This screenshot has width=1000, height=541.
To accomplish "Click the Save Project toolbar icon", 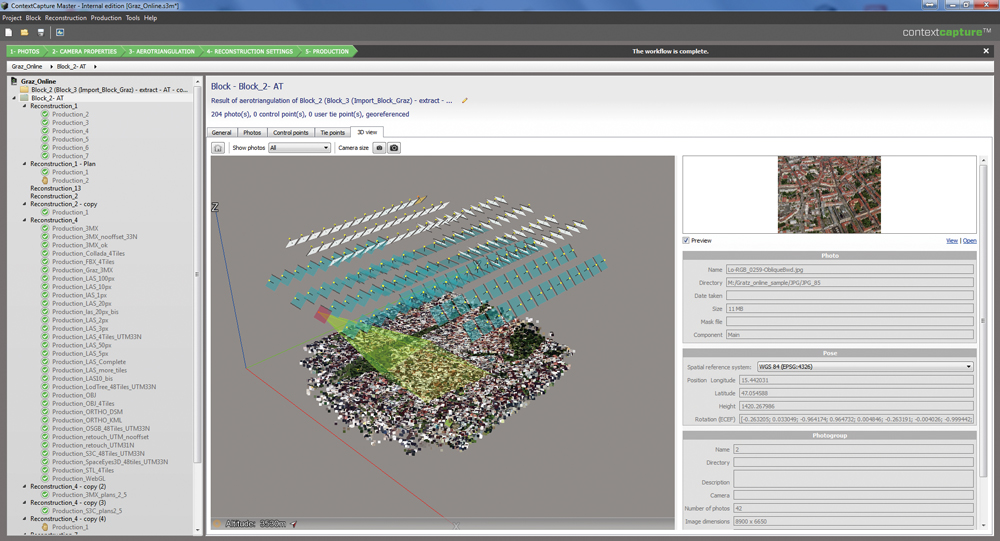I will pos(41,32).
